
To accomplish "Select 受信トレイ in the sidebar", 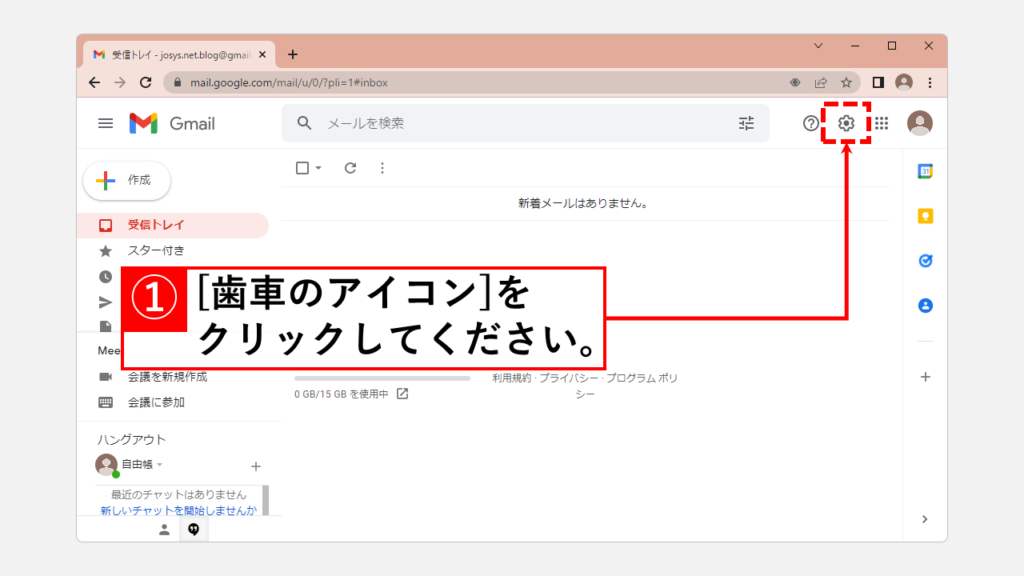I will [155, 225].
